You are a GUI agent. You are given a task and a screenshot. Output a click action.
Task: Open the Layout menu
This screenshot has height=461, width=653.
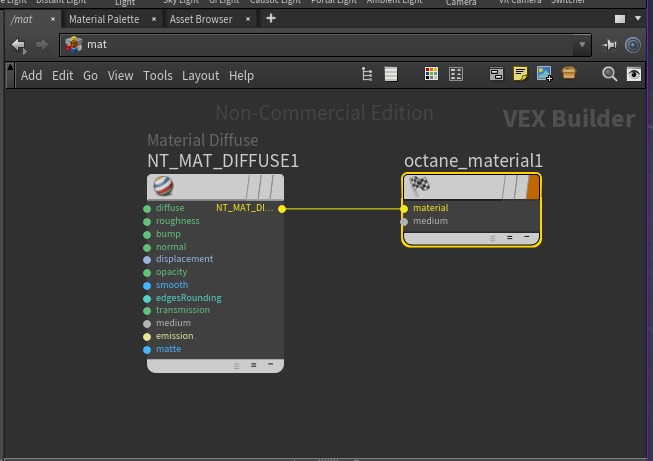click(200, 76)
